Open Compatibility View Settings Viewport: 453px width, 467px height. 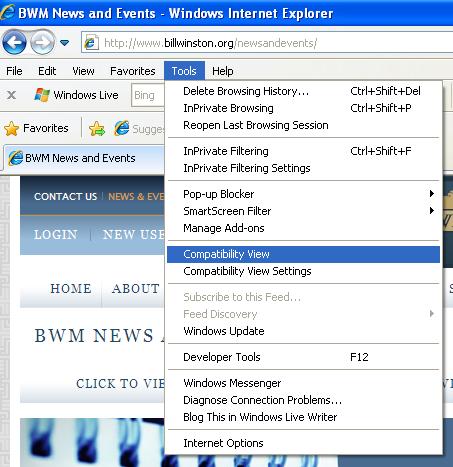303,271
